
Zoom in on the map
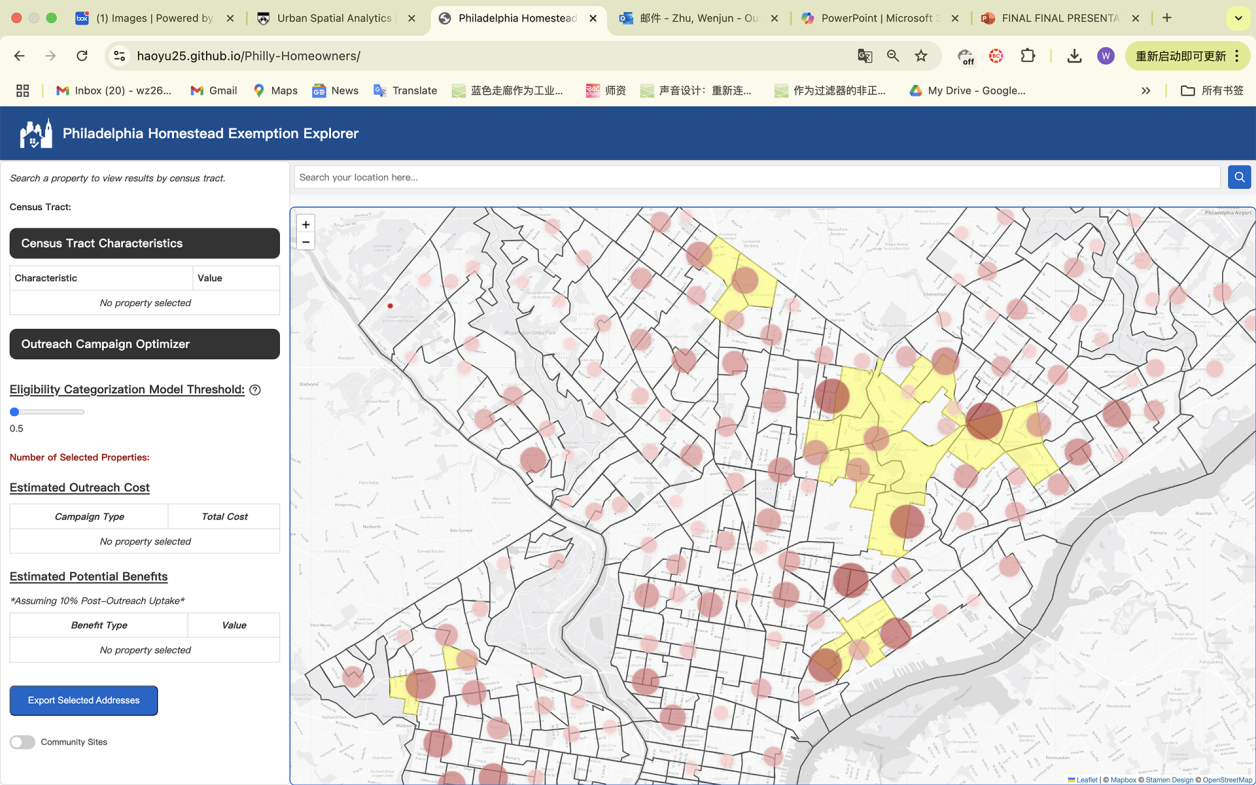[306, 224]
